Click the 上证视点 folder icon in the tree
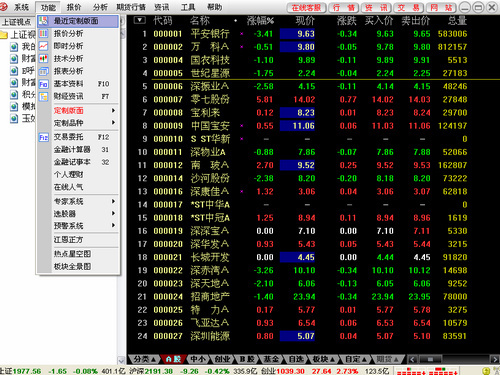 4,35
